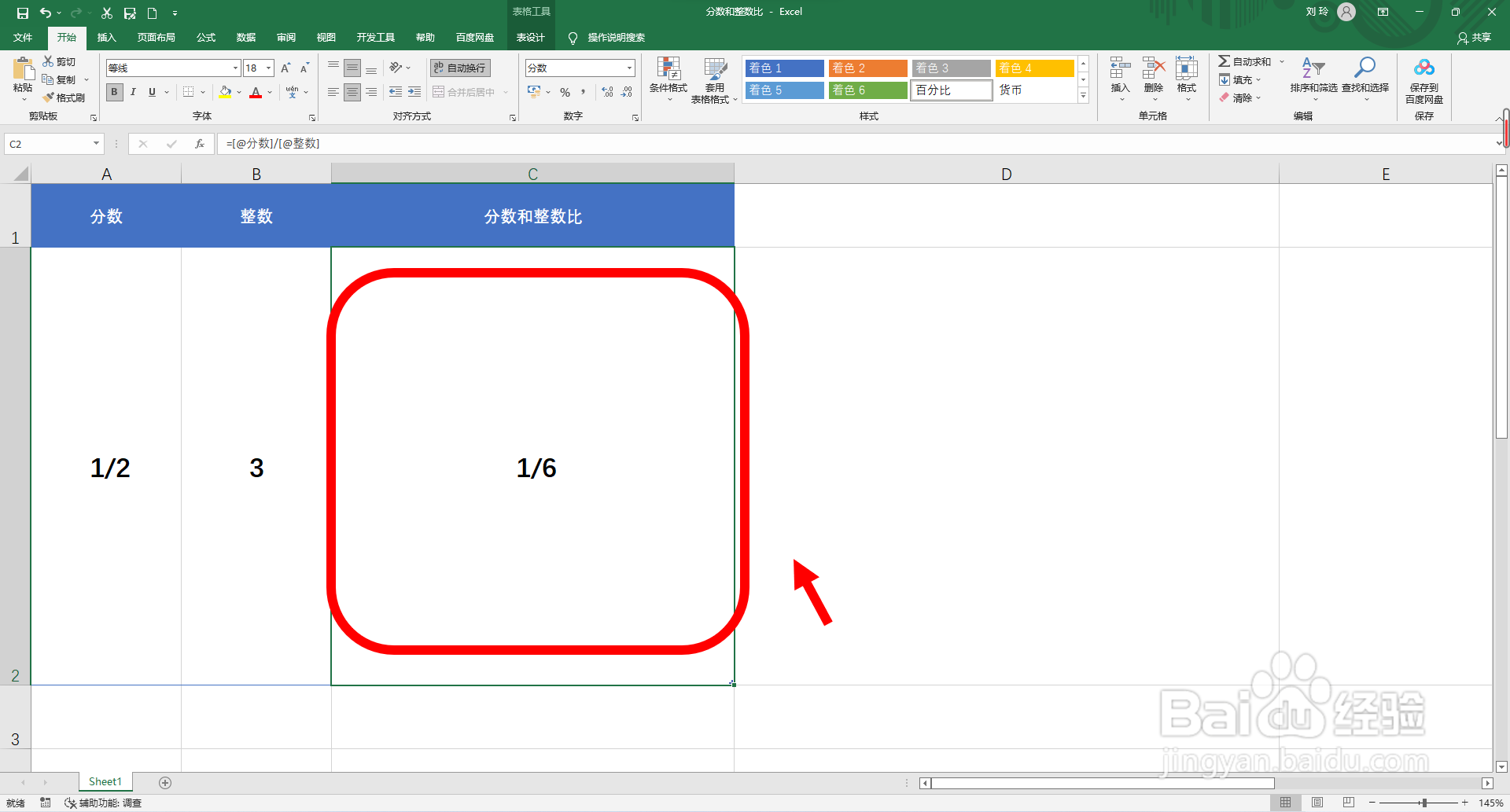Image resolution: width=1510 pixels, height=812 pixels.
Task: Open the font color dropdown arrow
Action: (x=270, y=92)
